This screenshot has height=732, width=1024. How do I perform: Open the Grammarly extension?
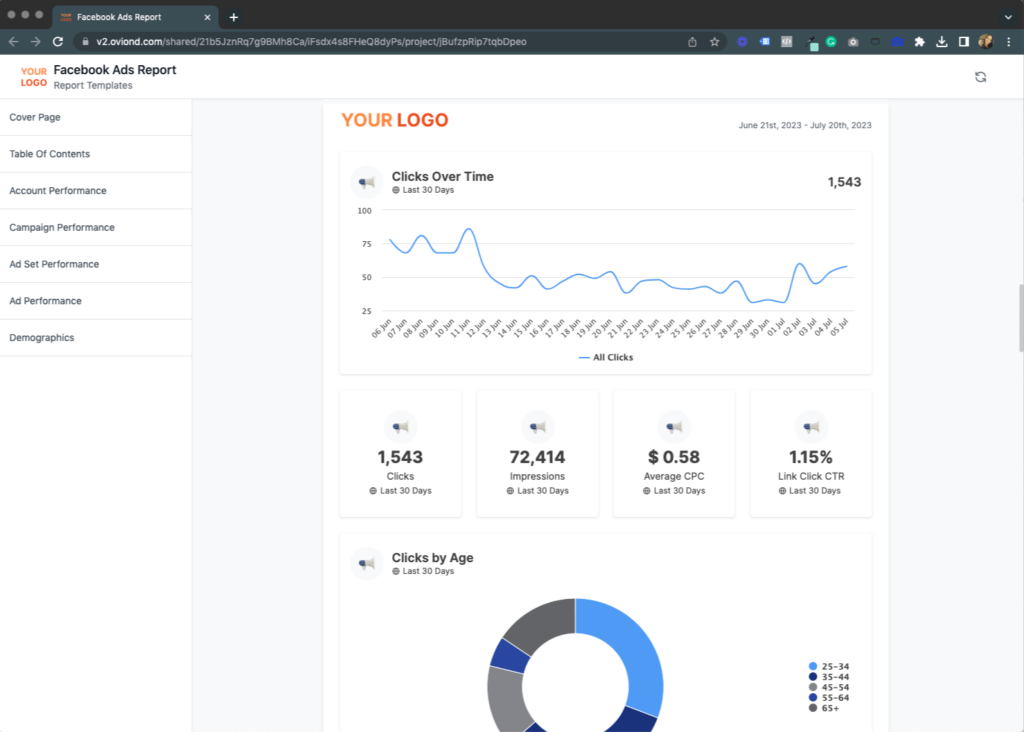(831, 42)
